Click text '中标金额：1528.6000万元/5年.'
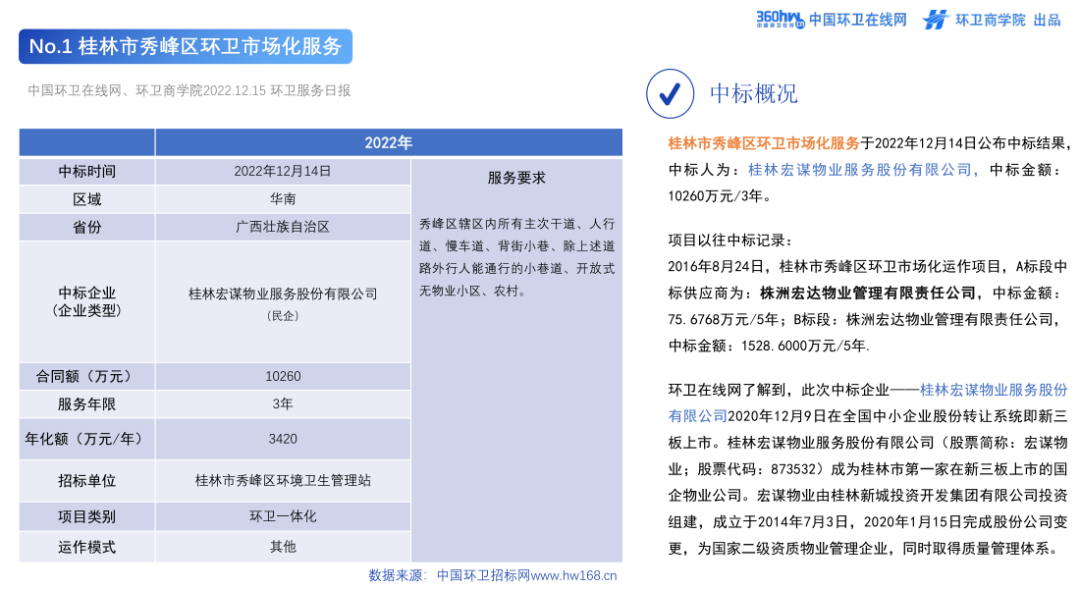Screen dimensions: 1080x589 [x=769, y=346]
